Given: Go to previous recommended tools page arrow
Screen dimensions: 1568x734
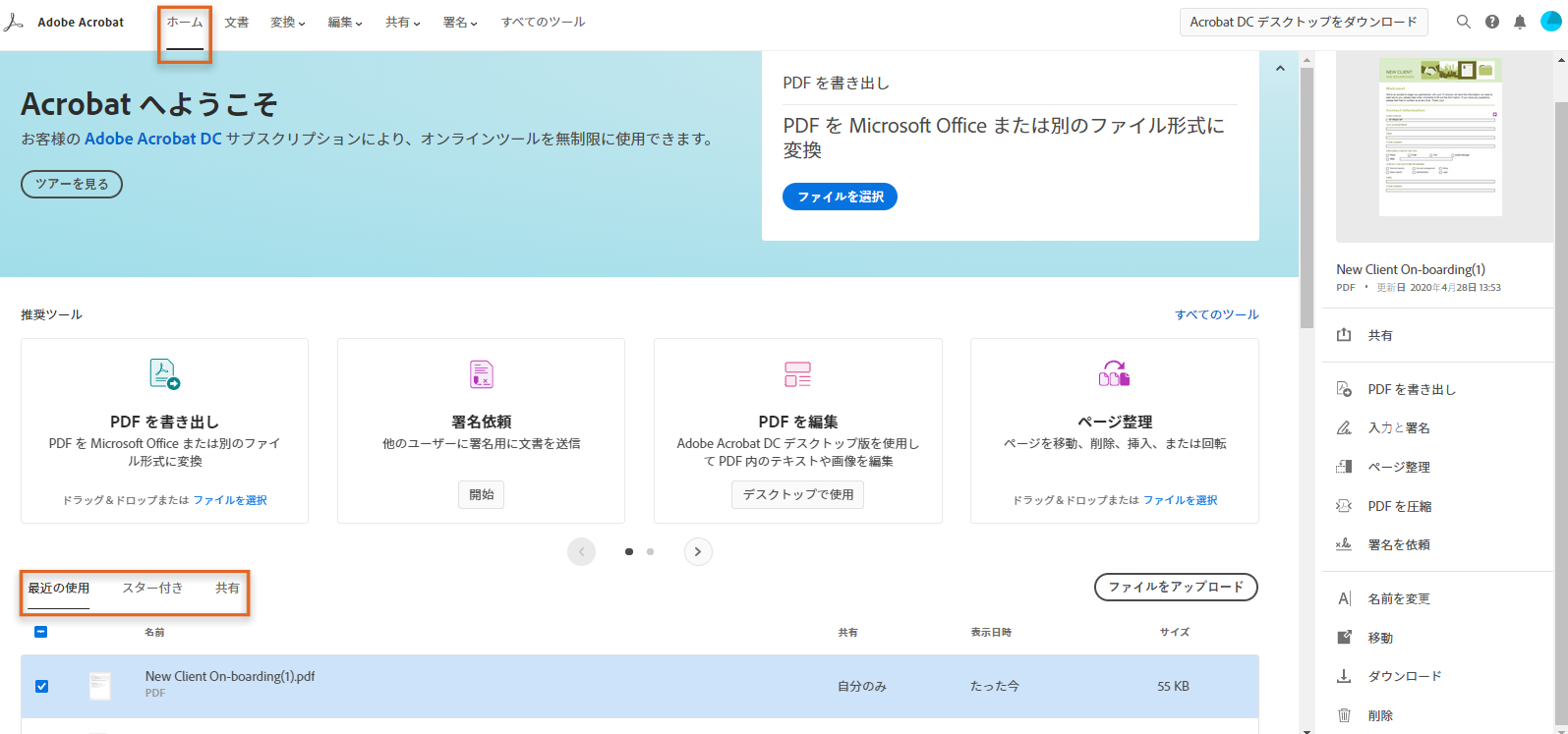Looking at the screenshot, I should tap(581, 552).
